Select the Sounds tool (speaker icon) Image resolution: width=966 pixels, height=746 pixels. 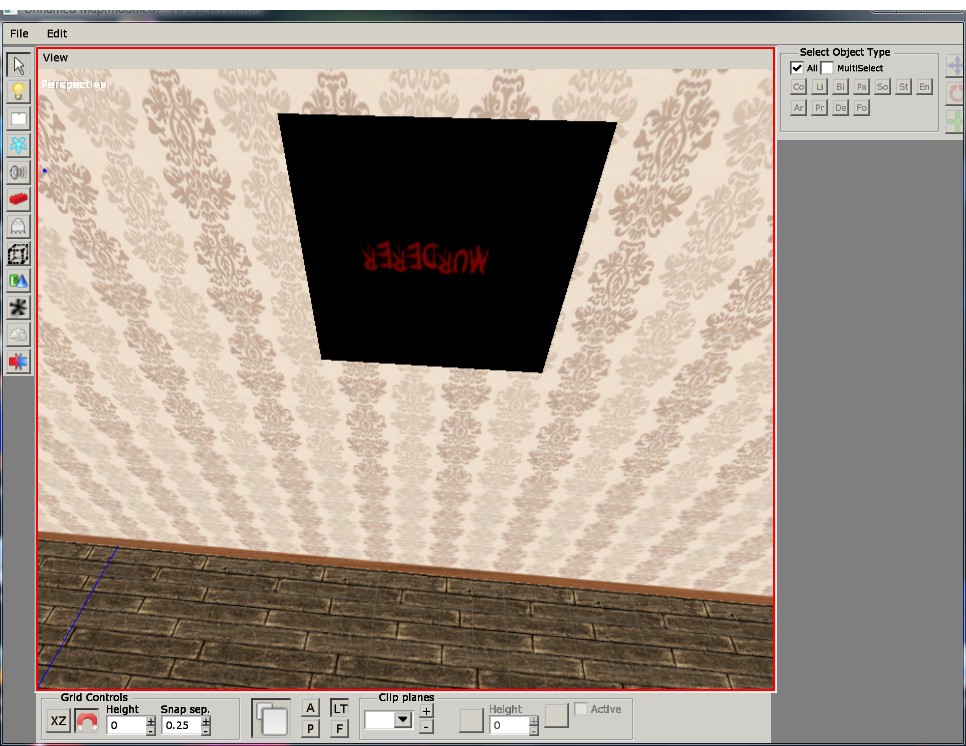pyautogui.click(x=18, y=173)
